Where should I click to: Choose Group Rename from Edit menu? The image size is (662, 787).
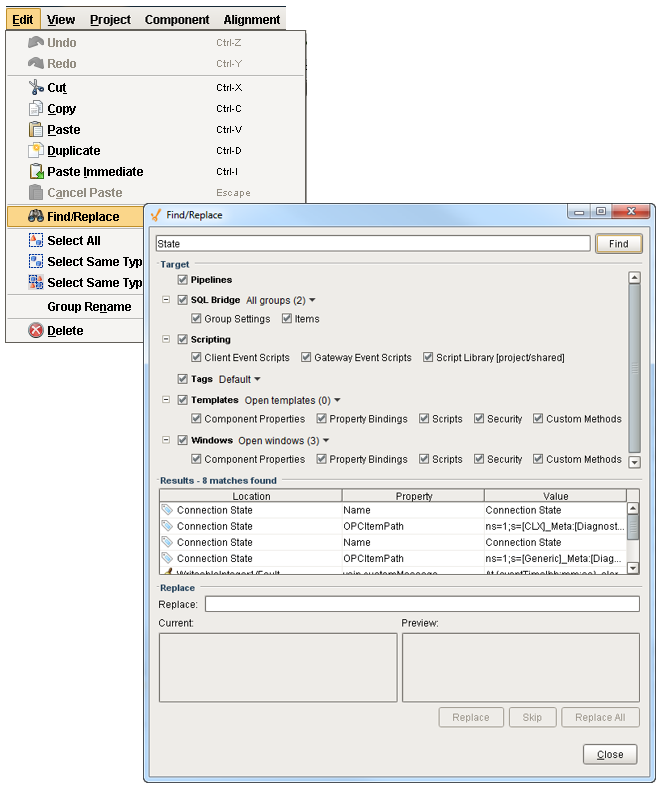coord(89,307)
